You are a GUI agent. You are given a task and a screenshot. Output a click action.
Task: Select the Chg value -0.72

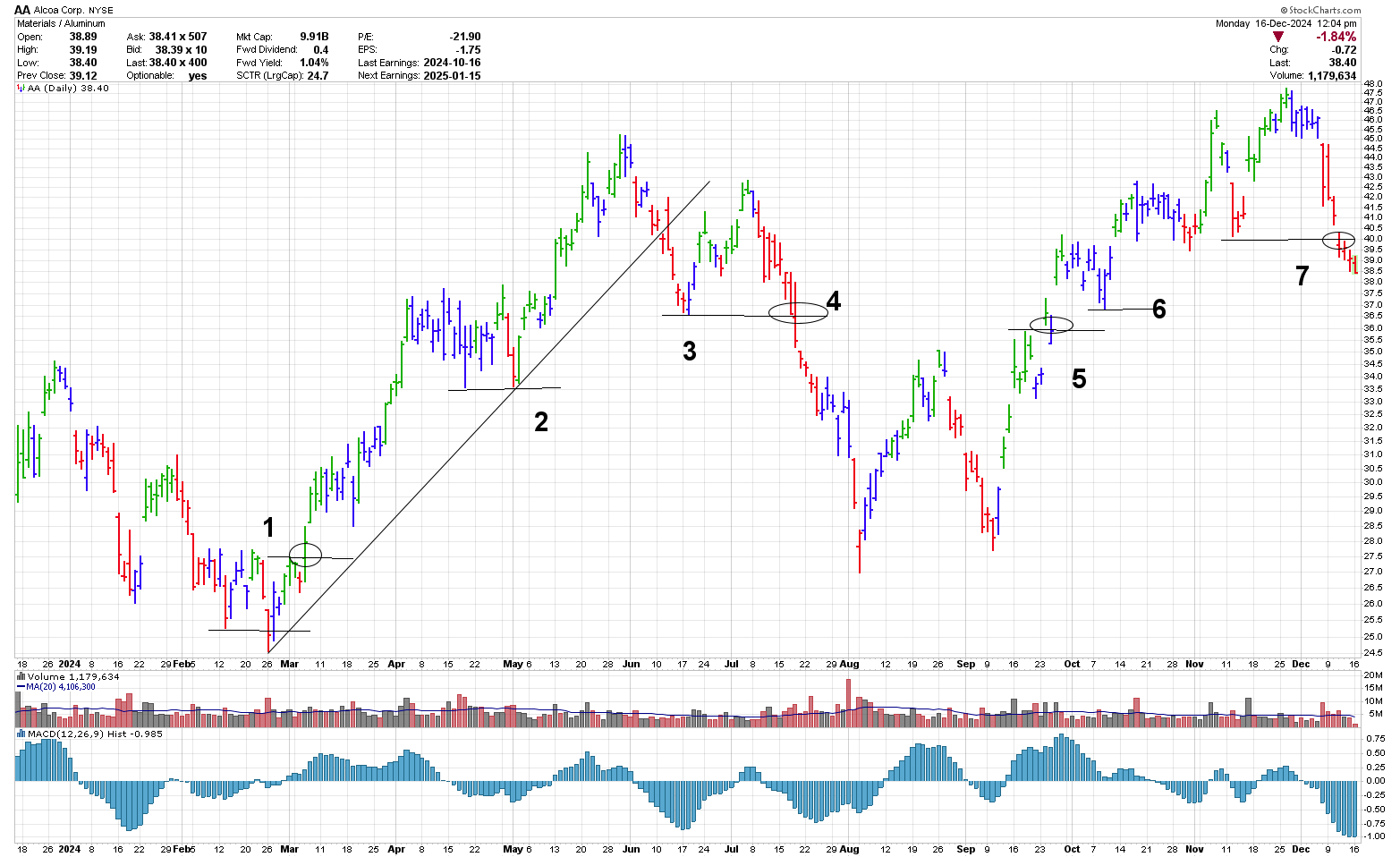tap(1345, 50)
